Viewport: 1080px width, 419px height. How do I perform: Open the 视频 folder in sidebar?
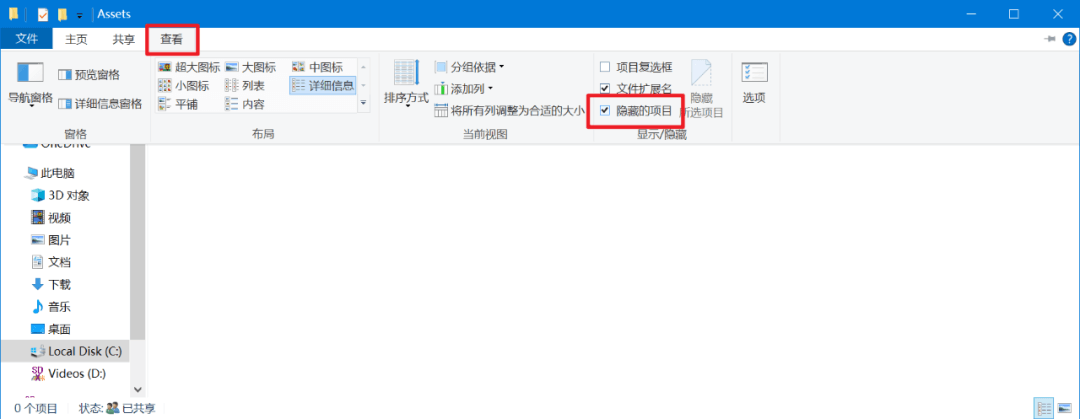point(51,218)
